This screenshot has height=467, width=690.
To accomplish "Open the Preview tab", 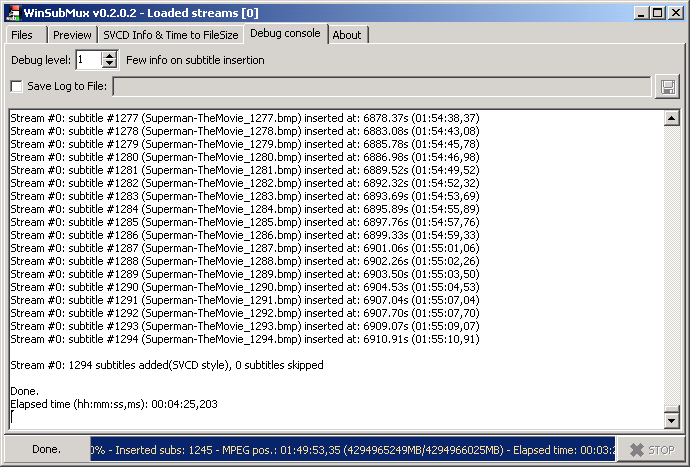I will (x=72, y=35).
